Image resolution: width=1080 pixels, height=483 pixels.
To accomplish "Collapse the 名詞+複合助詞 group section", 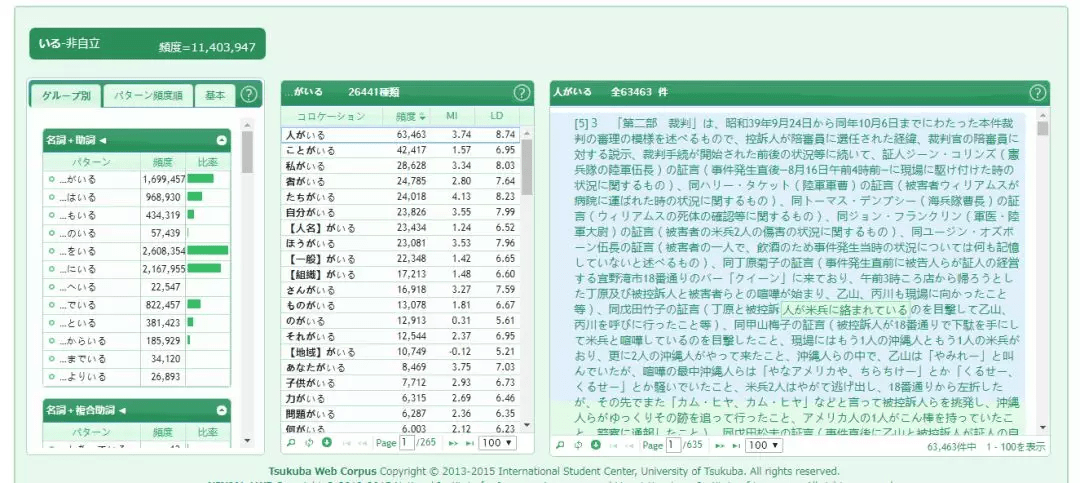I will click(x=222, y=410).
